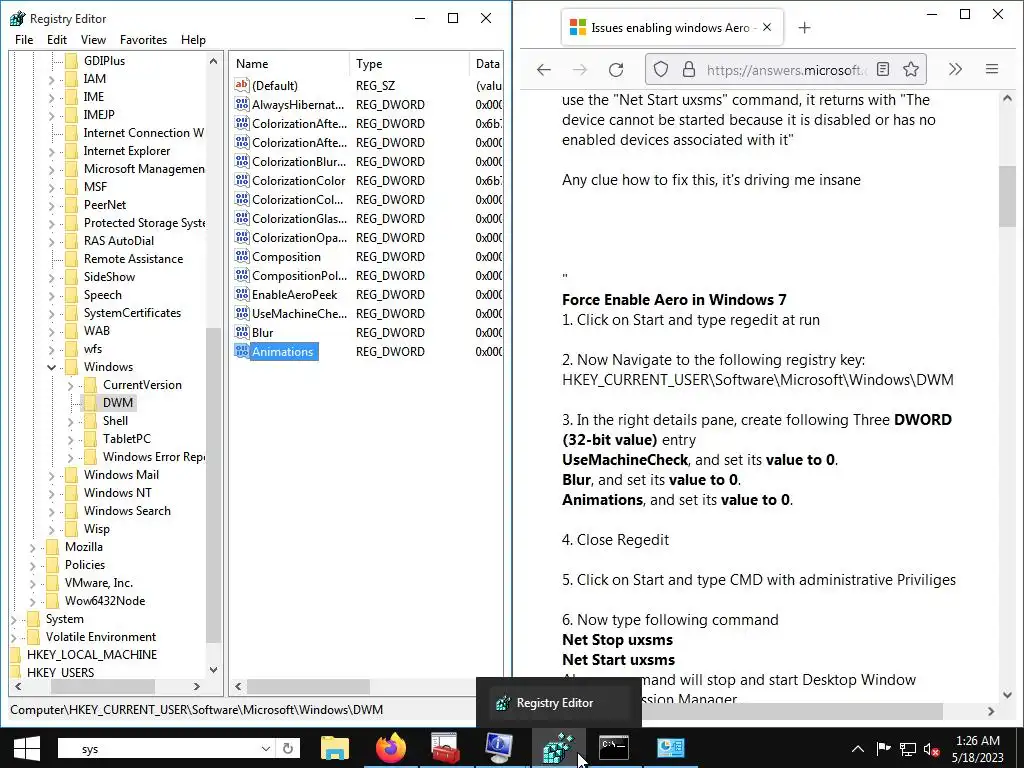1024x768 pixels.
Task: Select the Internet Explorer key
Action: [127, 151]
